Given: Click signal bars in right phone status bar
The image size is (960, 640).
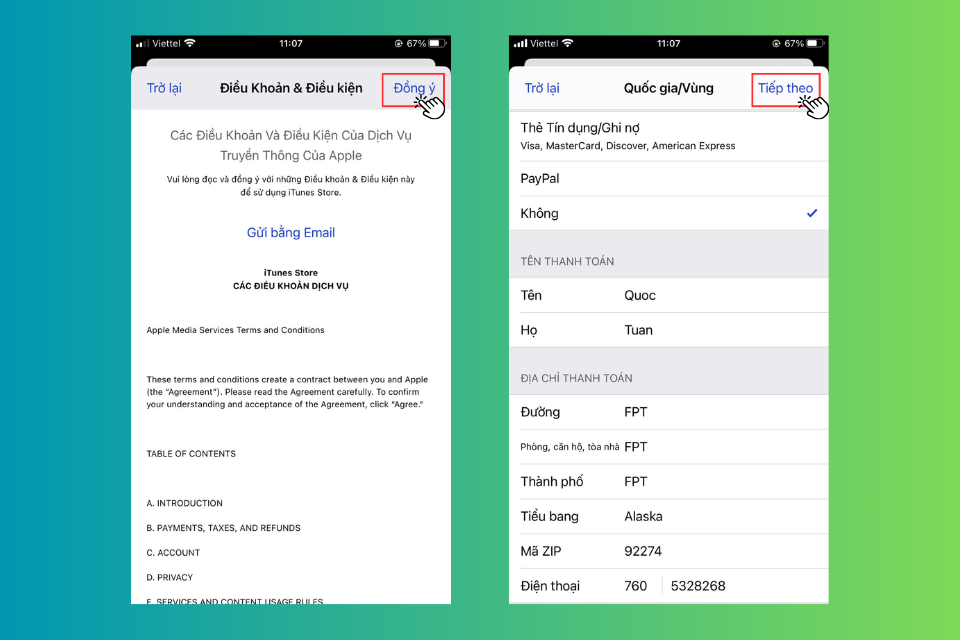Looking at the screenshot, I should coord(520,43).
